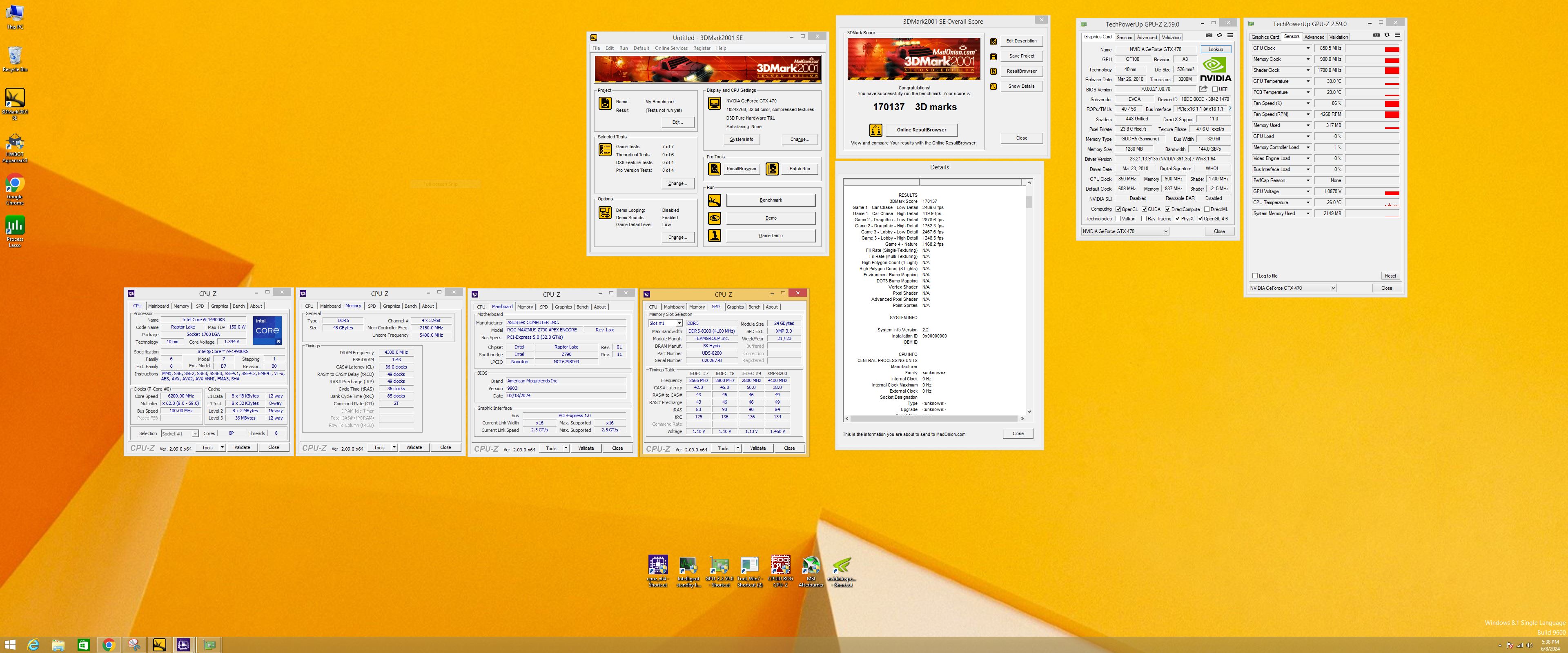Click the Lookup button in GPU-Z
Viewport: 1568px width, 653px height.
[x=1216, y=49]
